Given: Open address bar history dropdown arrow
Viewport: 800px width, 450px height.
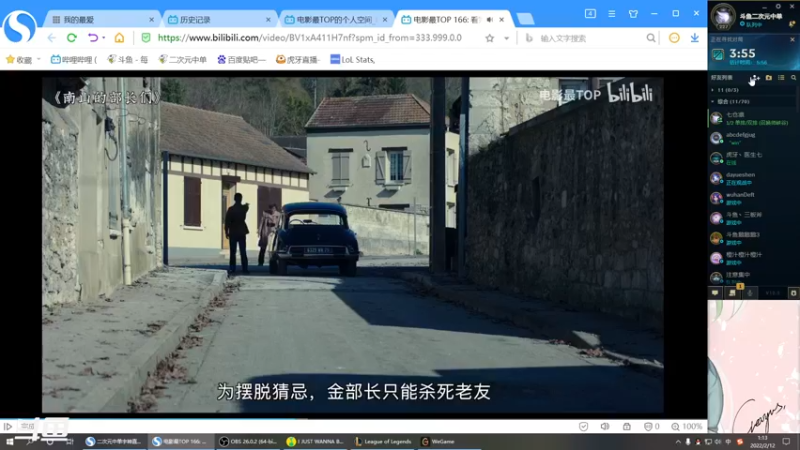Looking at the screenshot, I should pos(506,38).
